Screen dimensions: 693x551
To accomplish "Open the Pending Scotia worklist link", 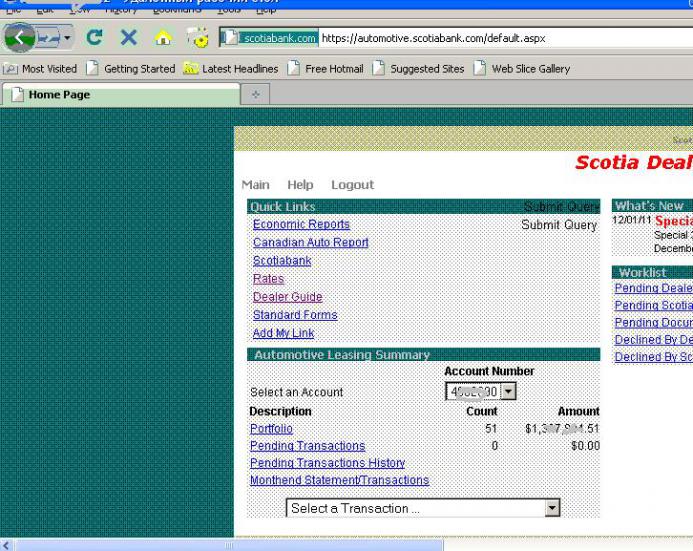I will (654, 305).
